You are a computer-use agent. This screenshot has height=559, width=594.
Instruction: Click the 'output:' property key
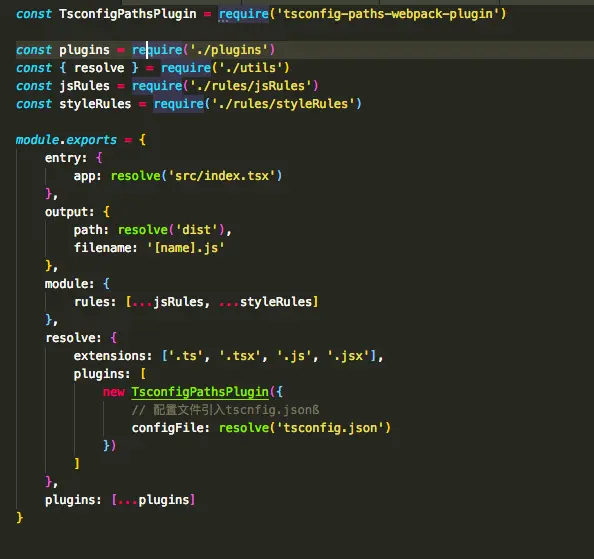pyautogui.click(x=69, y=212)
